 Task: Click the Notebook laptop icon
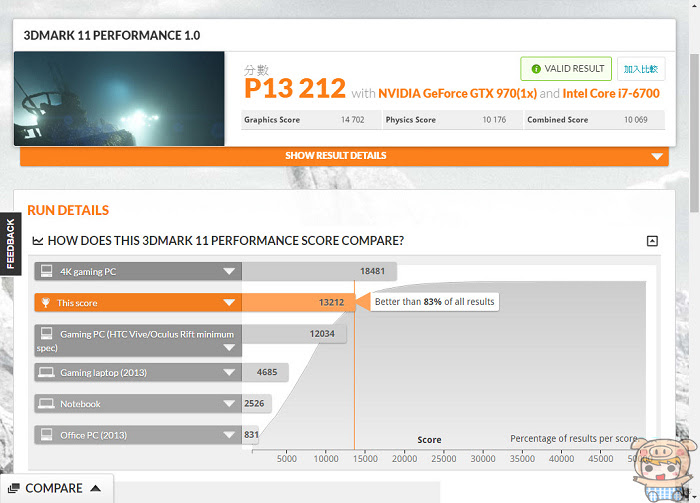pyautogui.click(x=46, y=403)
